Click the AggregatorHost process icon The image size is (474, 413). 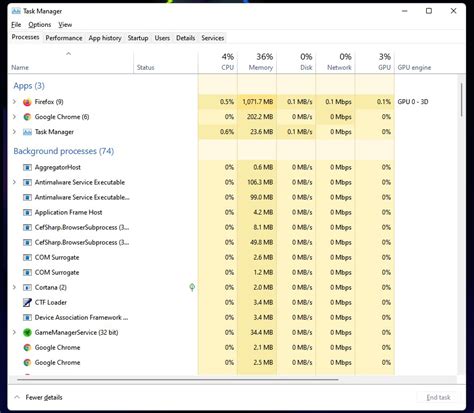(27, 167)
